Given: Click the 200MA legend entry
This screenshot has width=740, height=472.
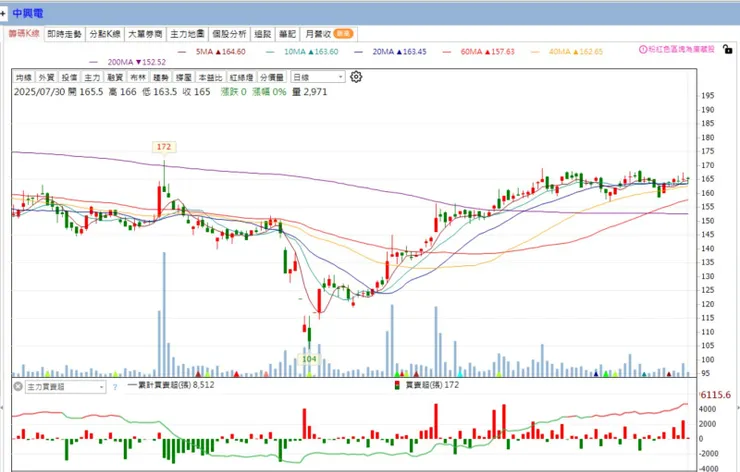Looking at the screenshot, I should coord(127,62).
